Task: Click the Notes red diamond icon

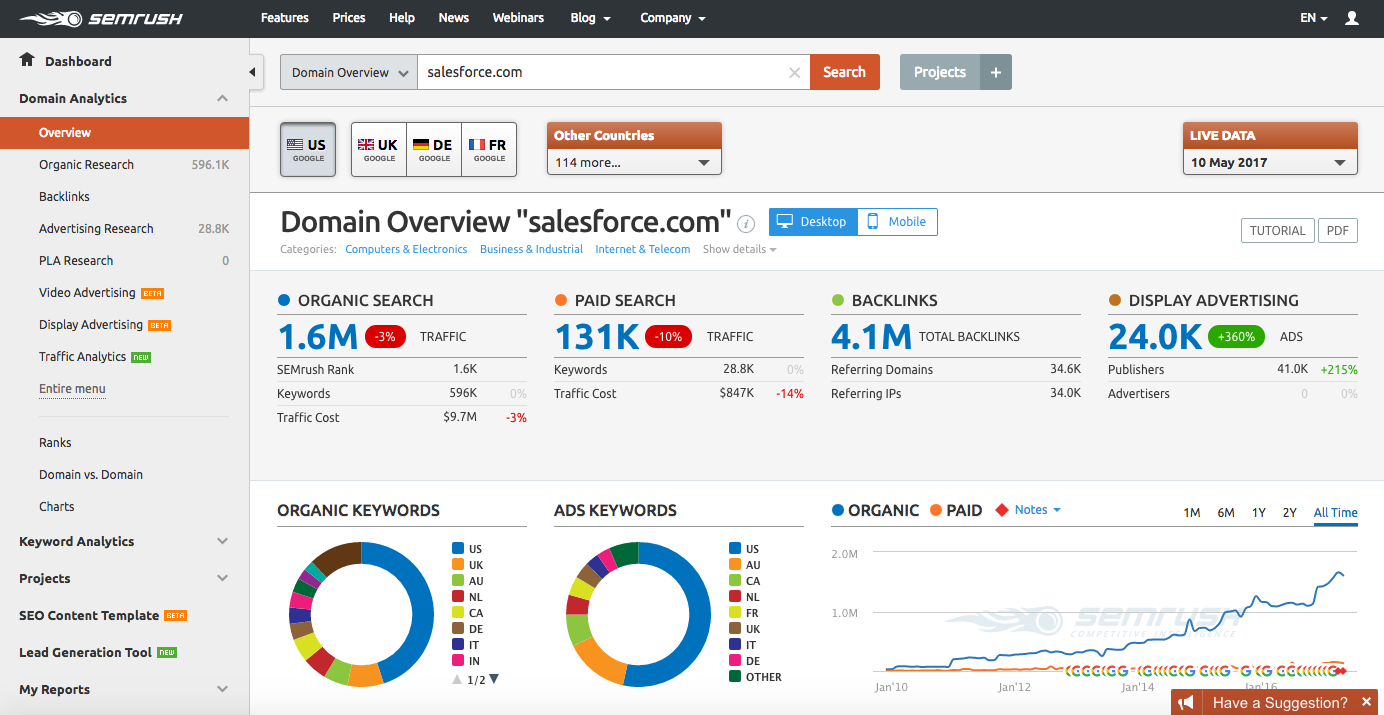Action: click(1002, 510)
